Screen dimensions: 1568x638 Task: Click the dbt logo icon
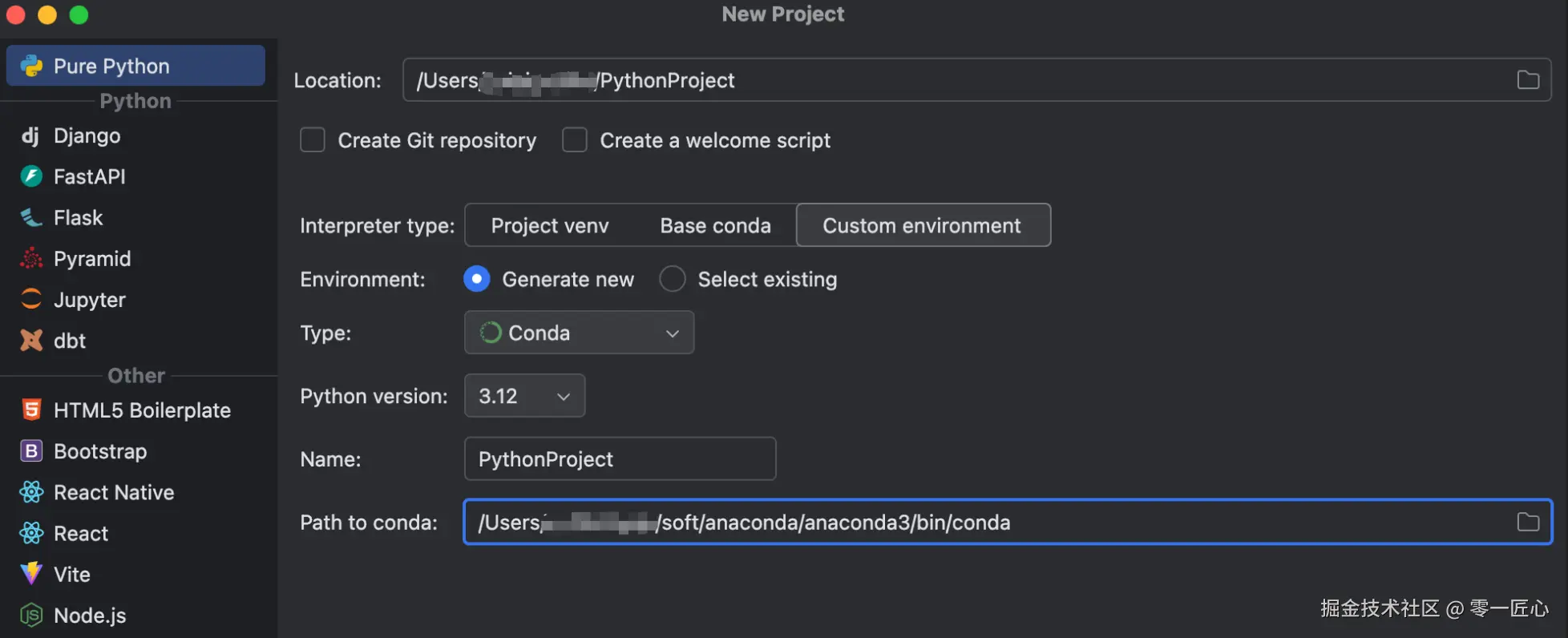click(x=31, y=341)
